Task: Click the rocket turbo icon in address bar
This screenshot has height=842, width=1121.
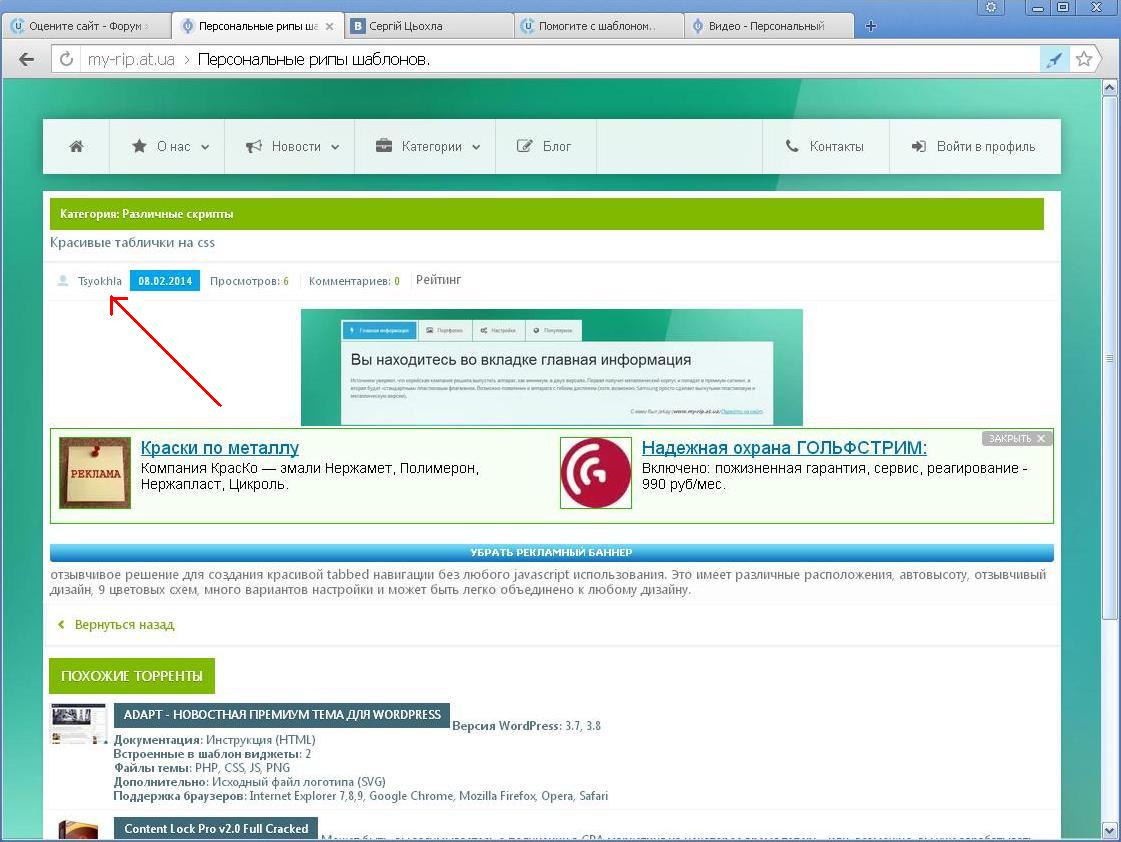Action: click(x=1054, y=60)
